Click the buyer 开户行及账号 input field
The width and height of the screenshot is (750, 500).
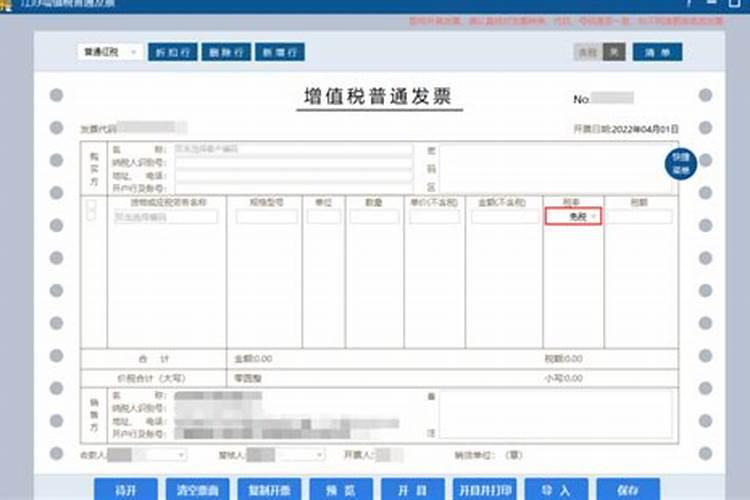click(x=293, y=188)
